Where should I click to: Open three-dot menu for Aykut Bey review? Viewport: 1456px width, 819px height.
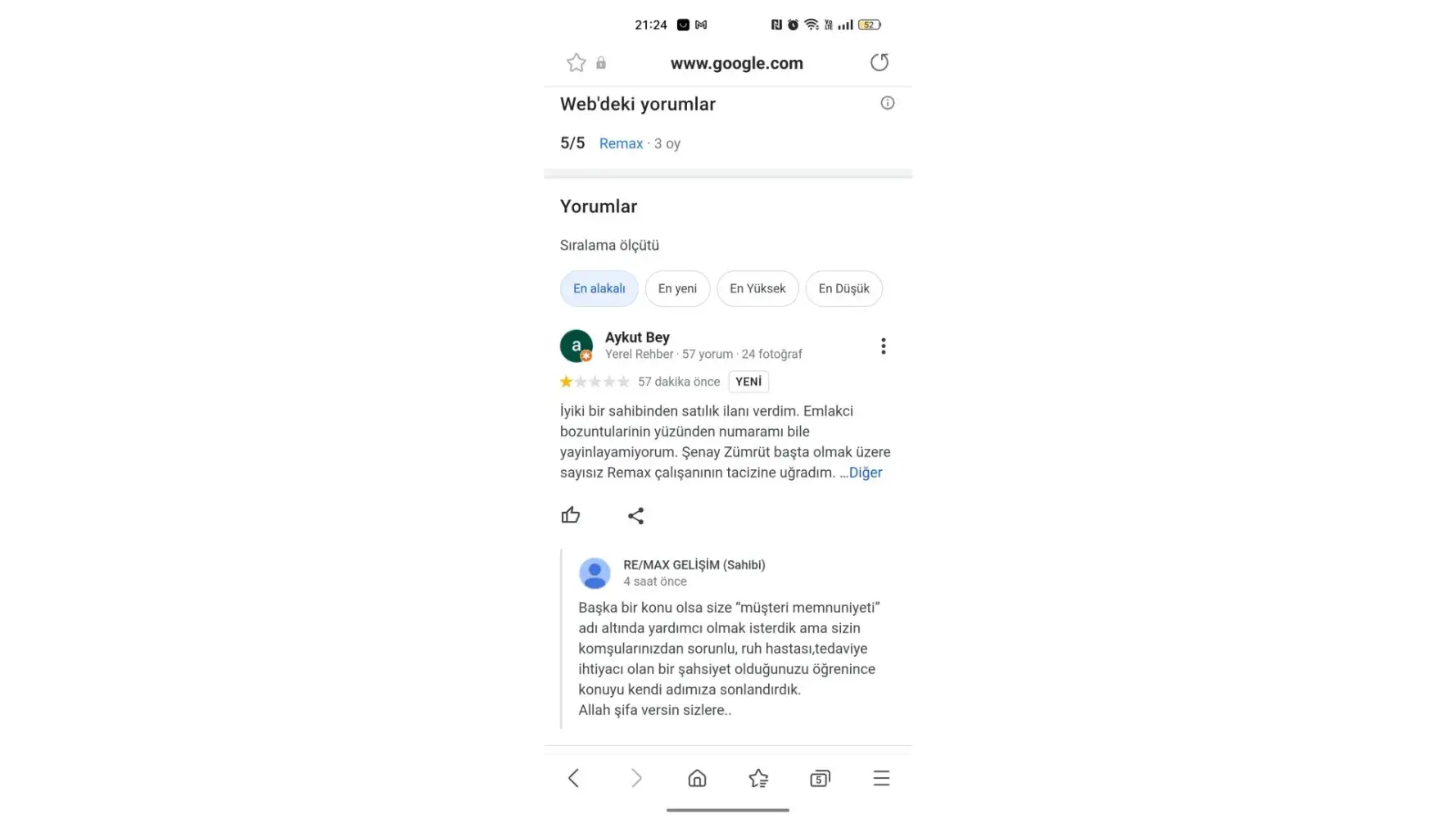click(883, 346)
